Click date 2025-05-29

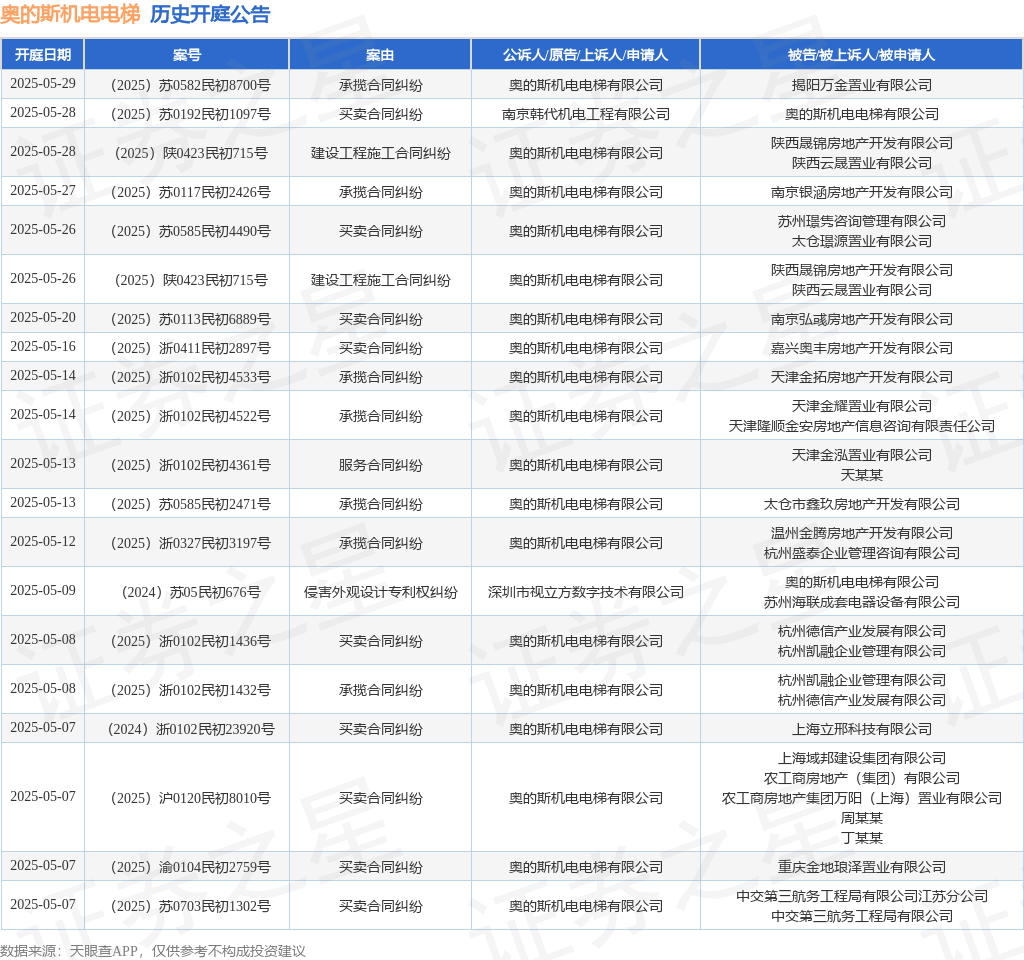coord(43,84)
